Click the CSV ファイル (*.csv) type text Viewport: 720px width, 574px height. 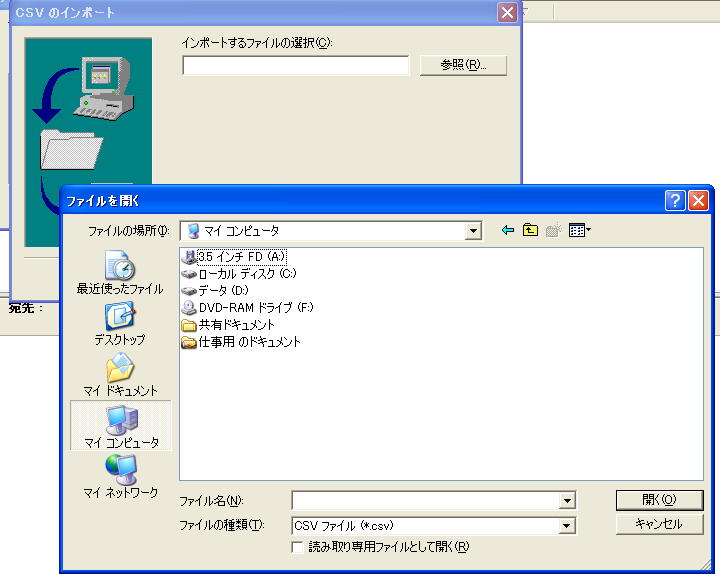pos(343,526)
